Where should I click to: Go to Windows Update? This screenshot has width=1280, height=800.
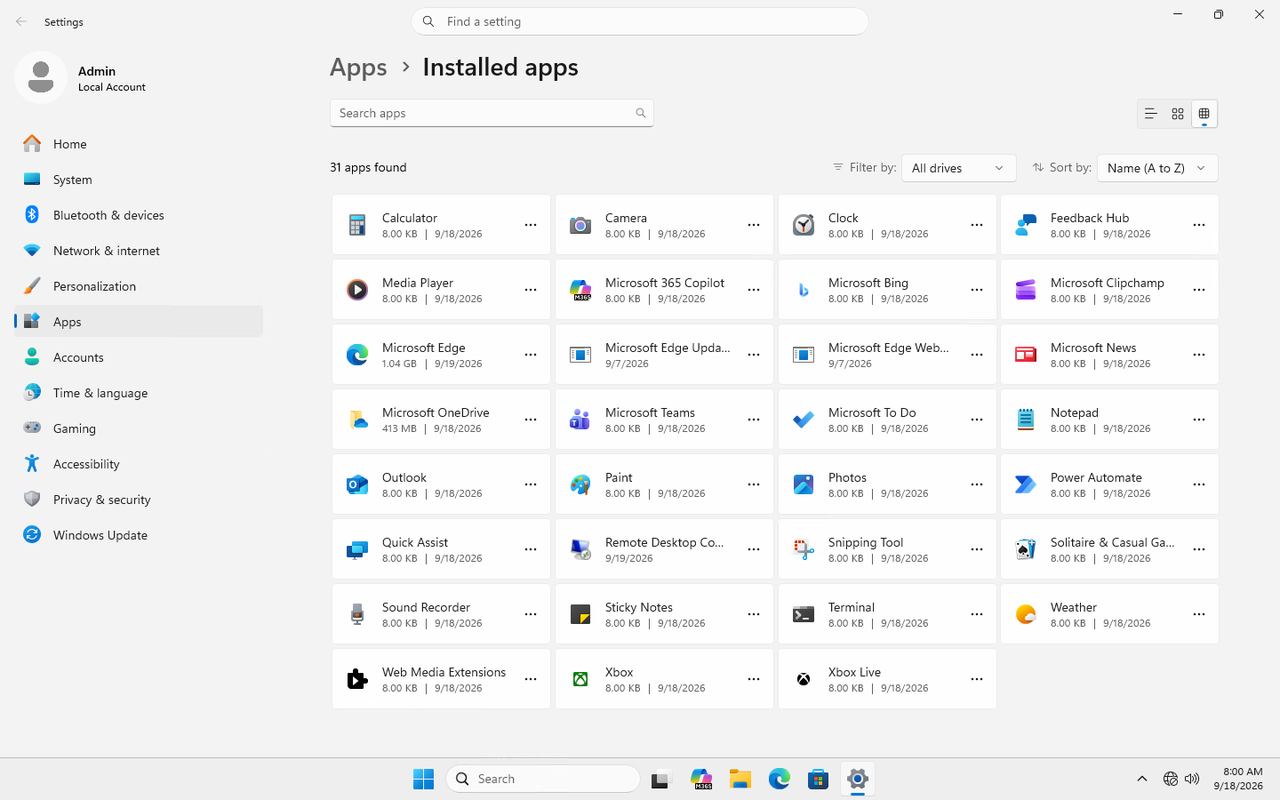139,535
